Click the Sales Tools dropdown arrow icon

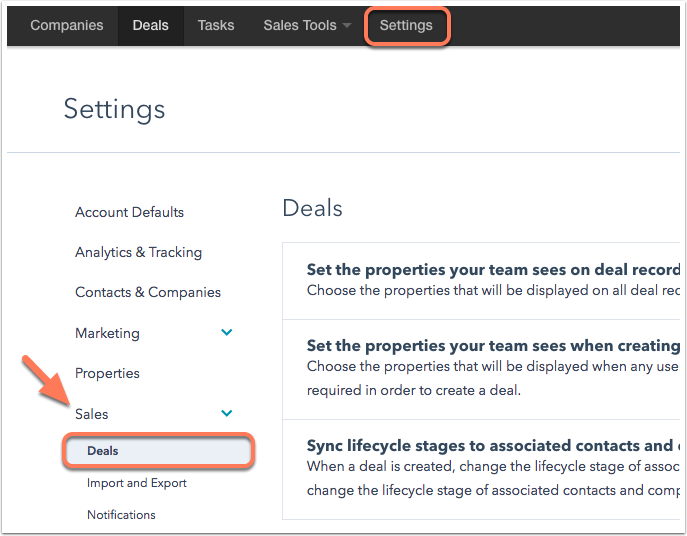[x=347, y=25]
